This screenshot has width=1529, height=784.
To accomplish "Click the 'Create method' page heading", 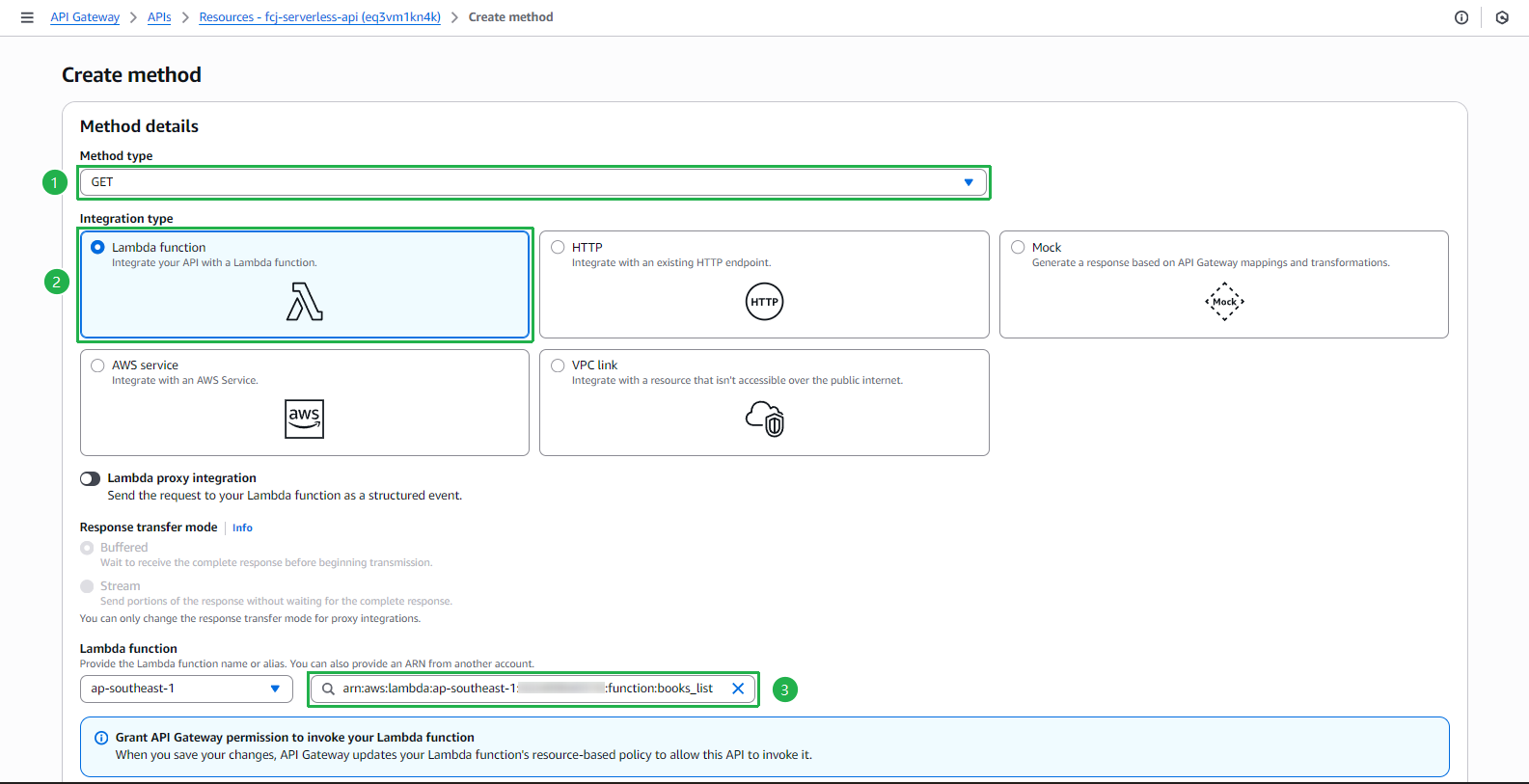I will click(x=132, y=75).
